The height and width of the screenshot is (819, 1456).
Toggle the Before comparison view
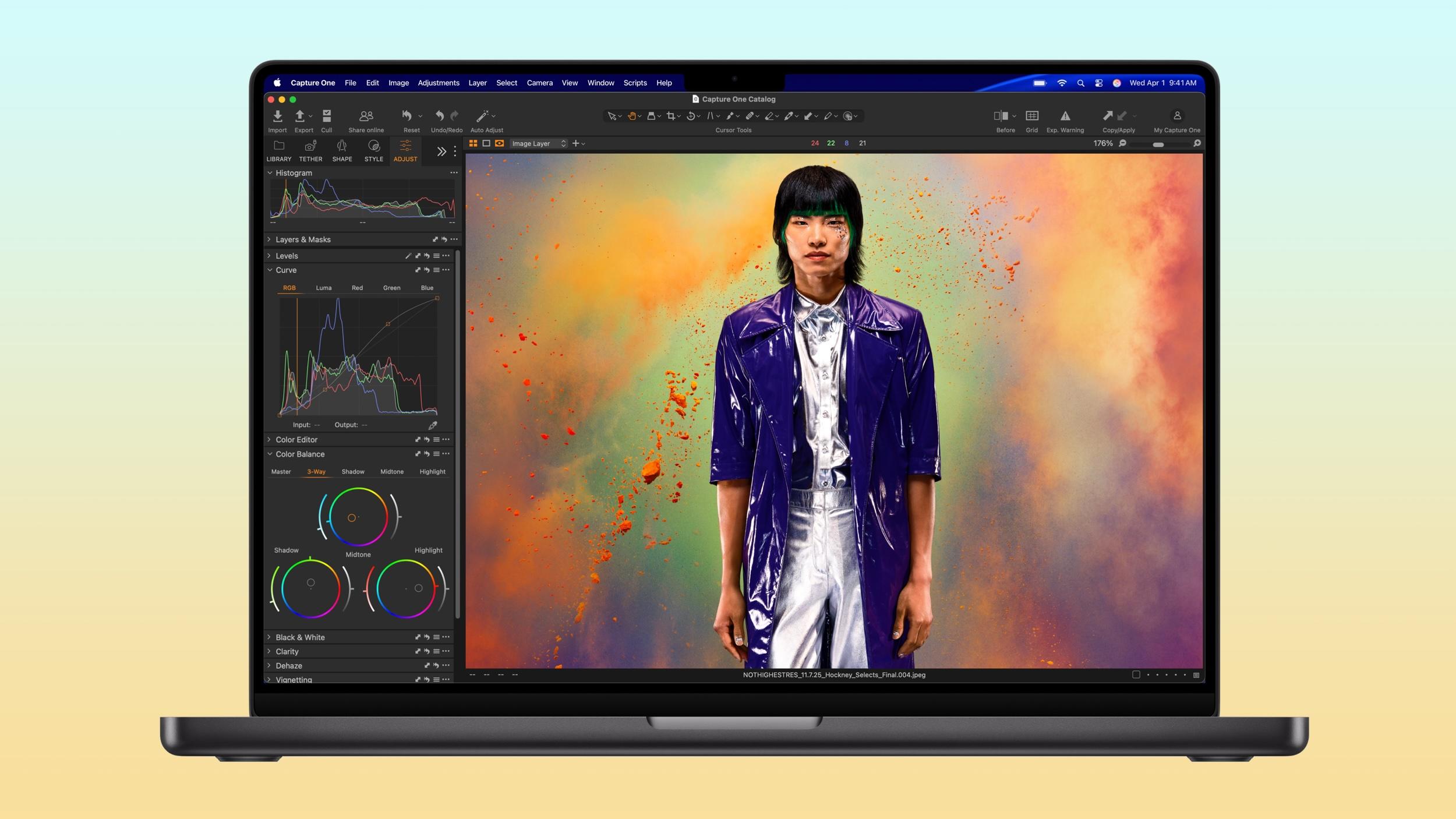(1001, 116)
